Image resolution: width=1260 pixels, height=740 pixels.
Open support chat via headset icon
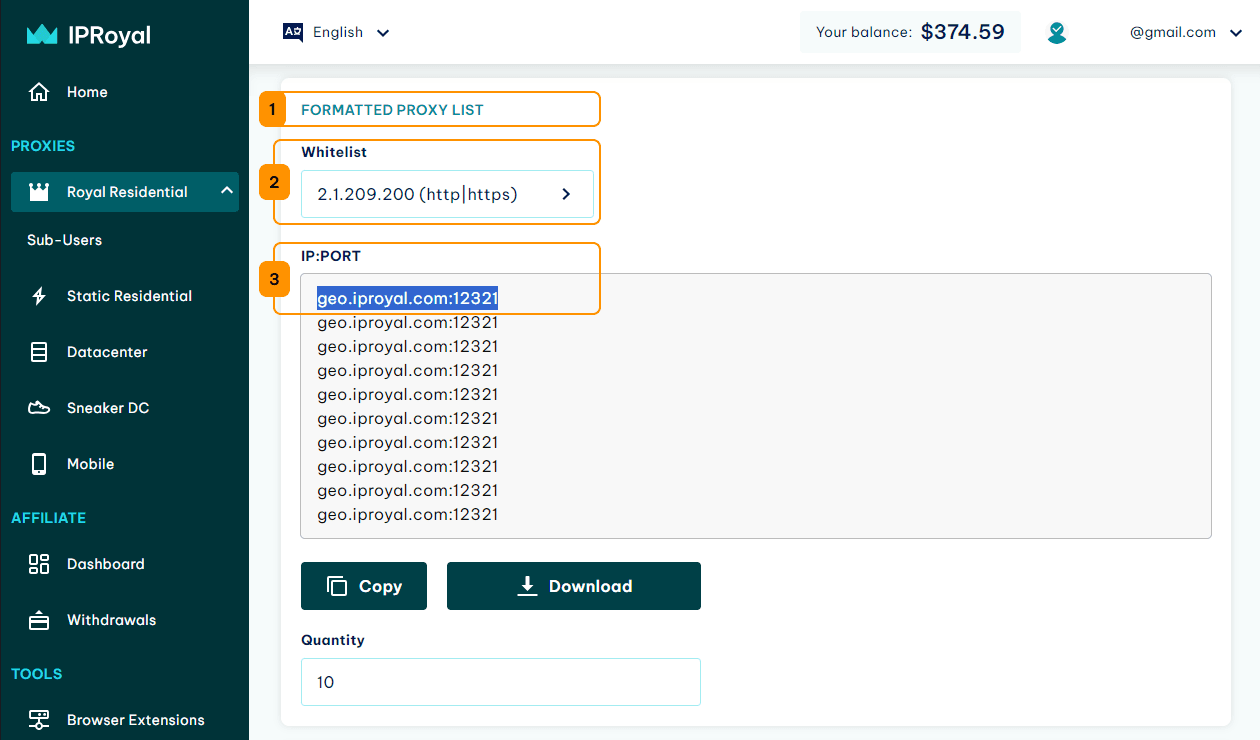point(1056,32)
